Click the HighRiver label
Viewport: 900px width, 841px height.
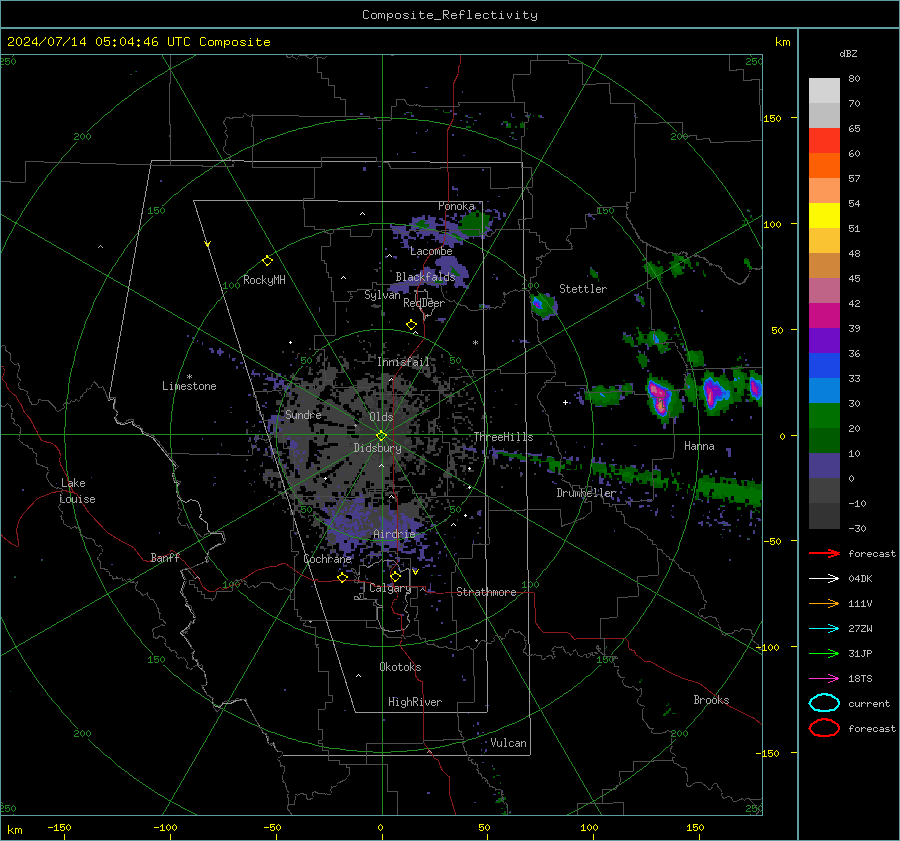click(415, 702)
